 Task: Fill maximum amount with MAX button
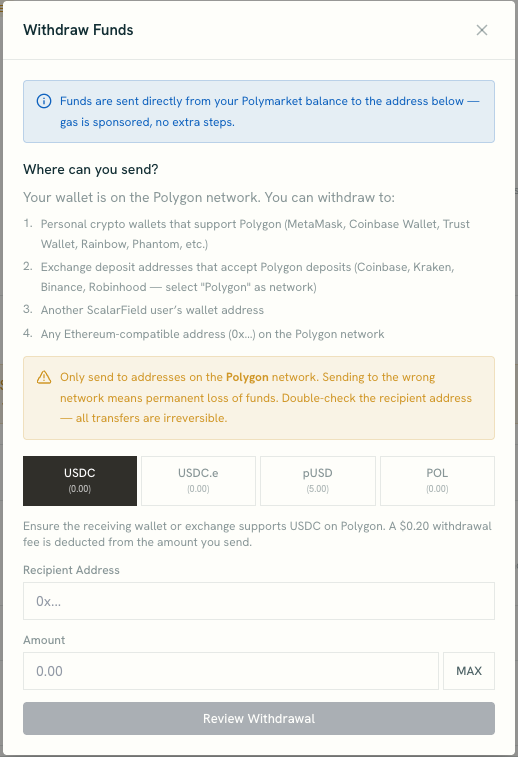(469, 671)
